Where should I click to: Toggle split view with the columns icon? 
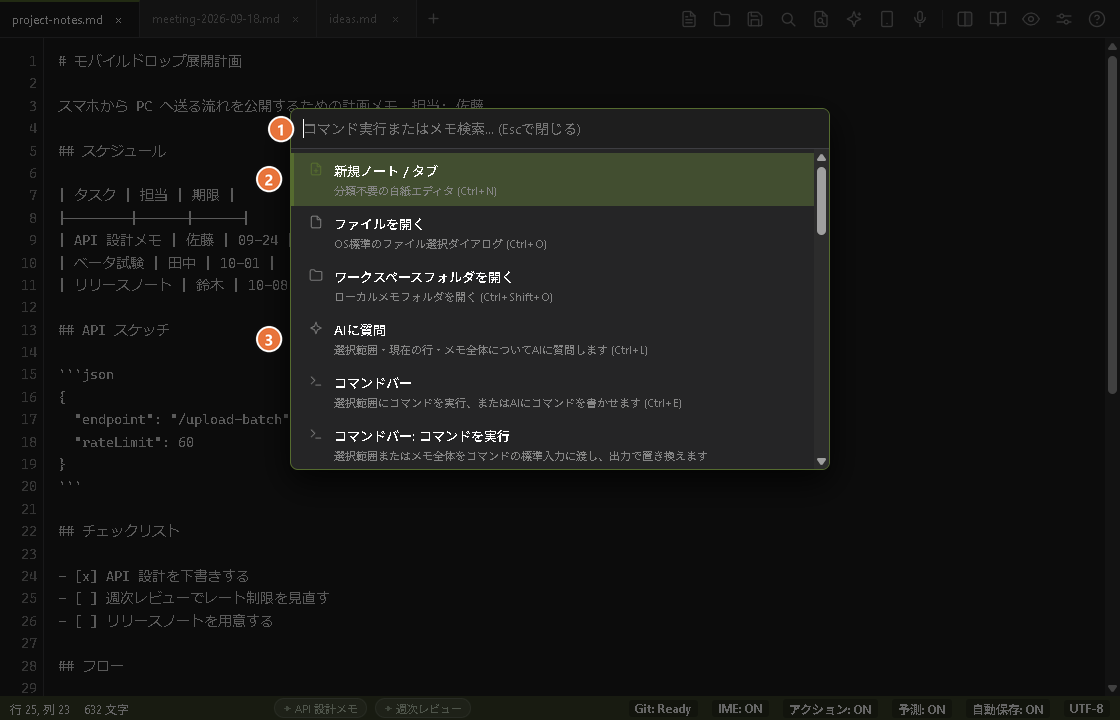[965, 19]
